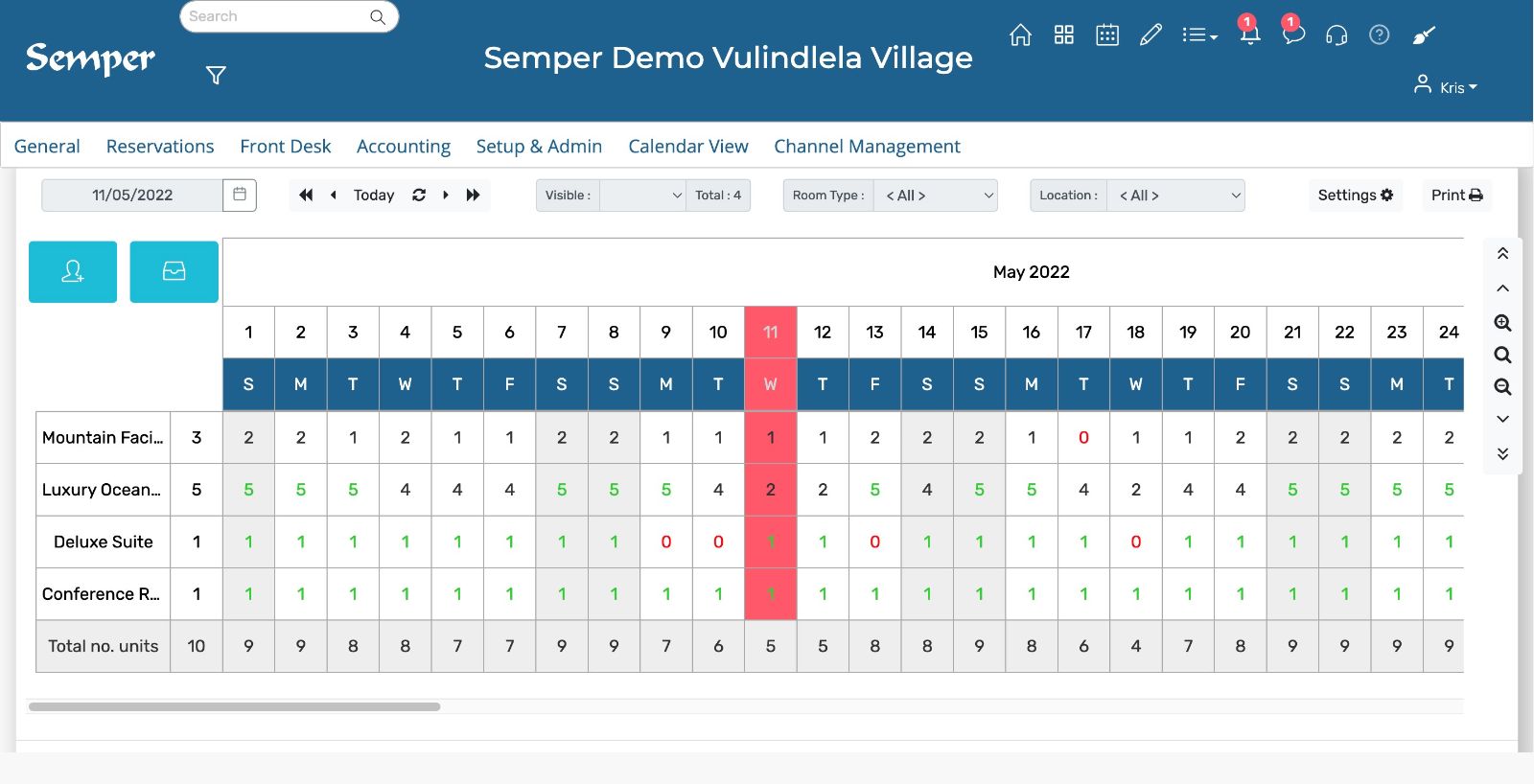
Task: Select the Conference R... row label
Action: pos(103,594)
